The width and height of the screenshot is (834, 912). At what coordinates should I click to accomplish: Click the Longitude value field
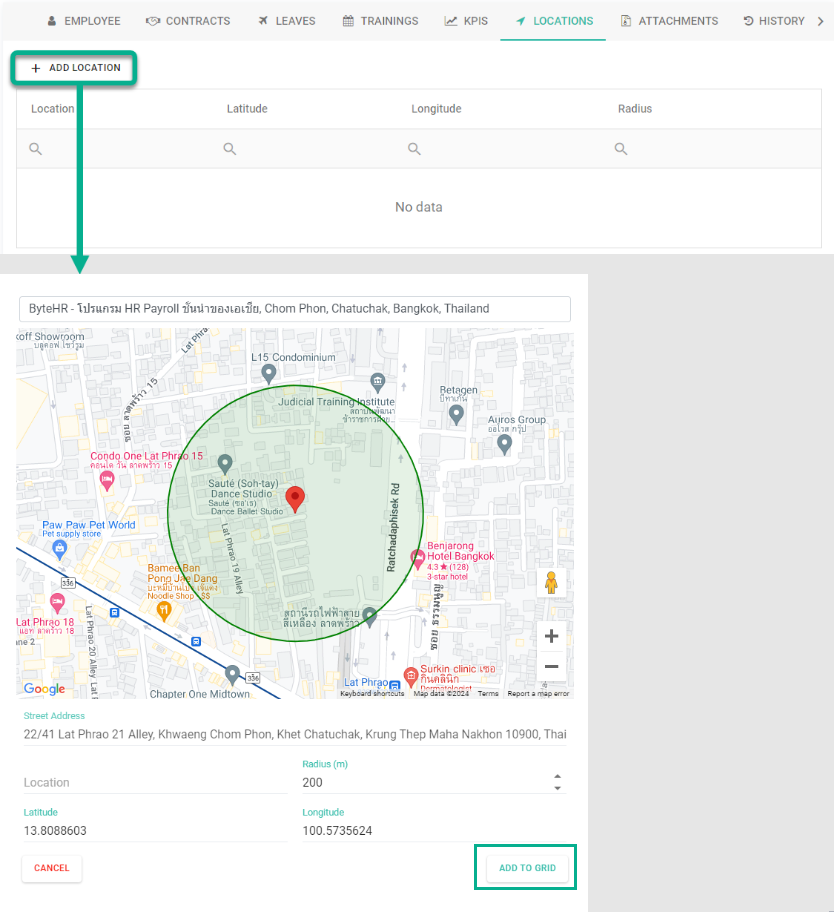(434, 831)
